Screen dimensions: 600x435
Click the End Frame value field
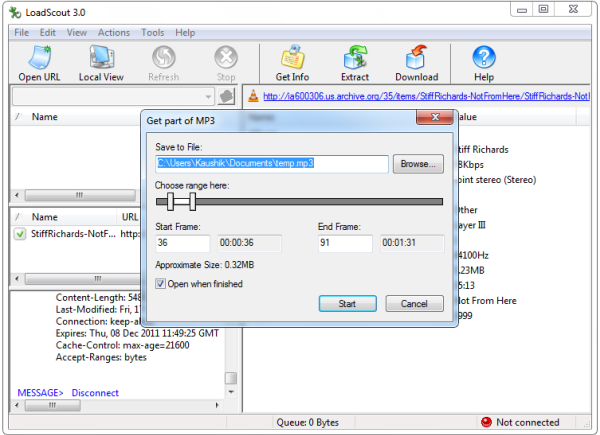pyautogui.click(x=345, y=243)
